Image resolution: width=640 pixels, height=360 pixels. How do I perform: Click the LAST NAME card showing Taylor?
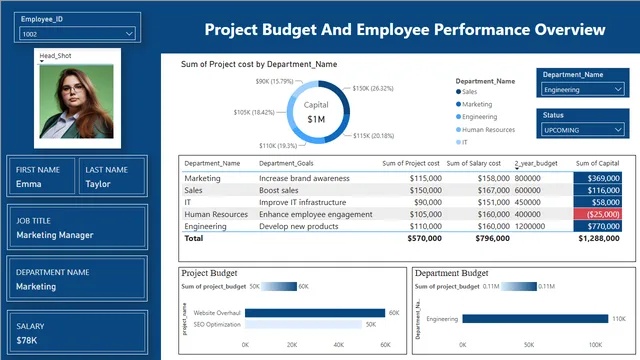[112, 176]
